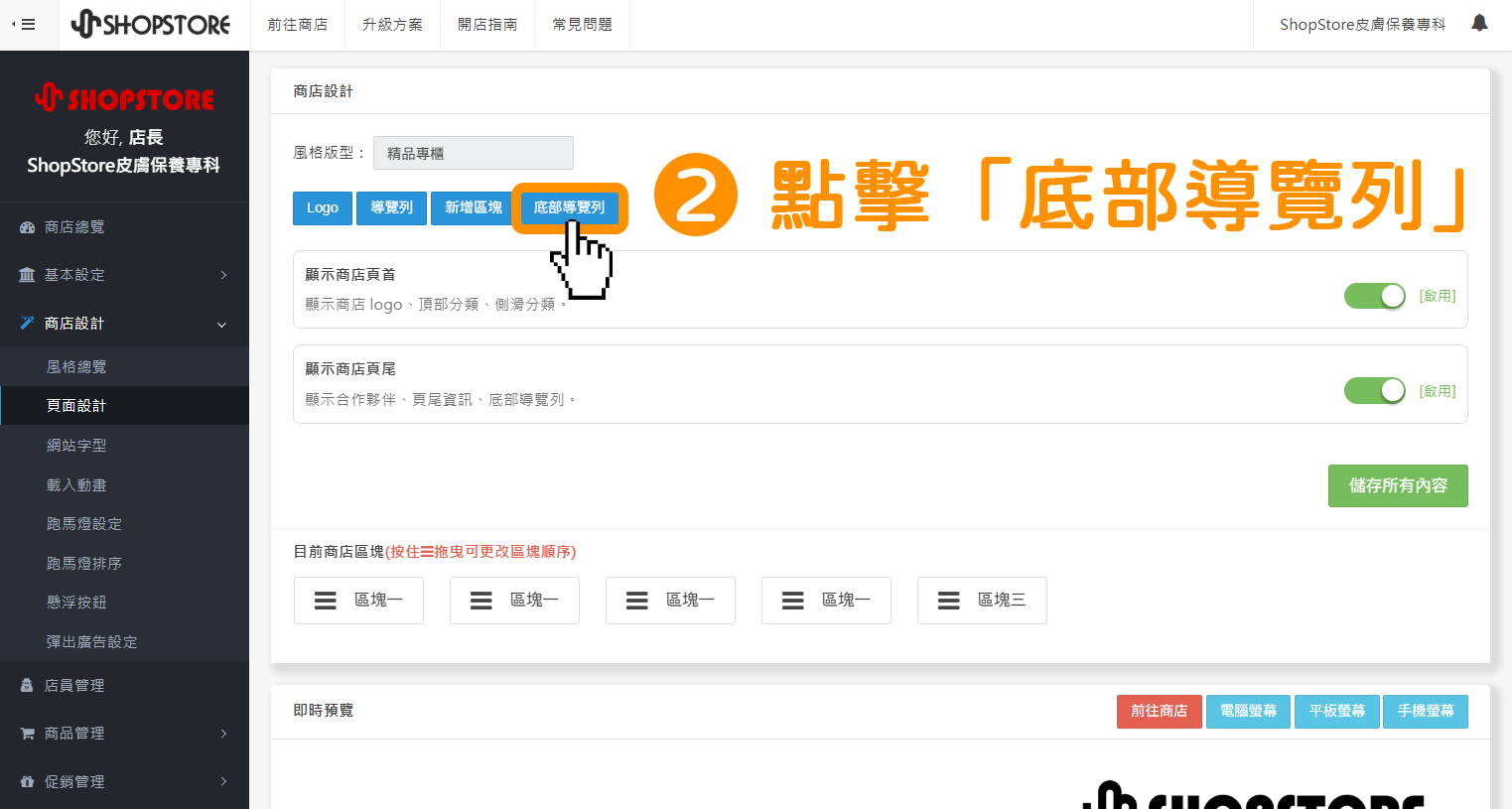Click the green 儲存所有內容 button

[1398, 485]
